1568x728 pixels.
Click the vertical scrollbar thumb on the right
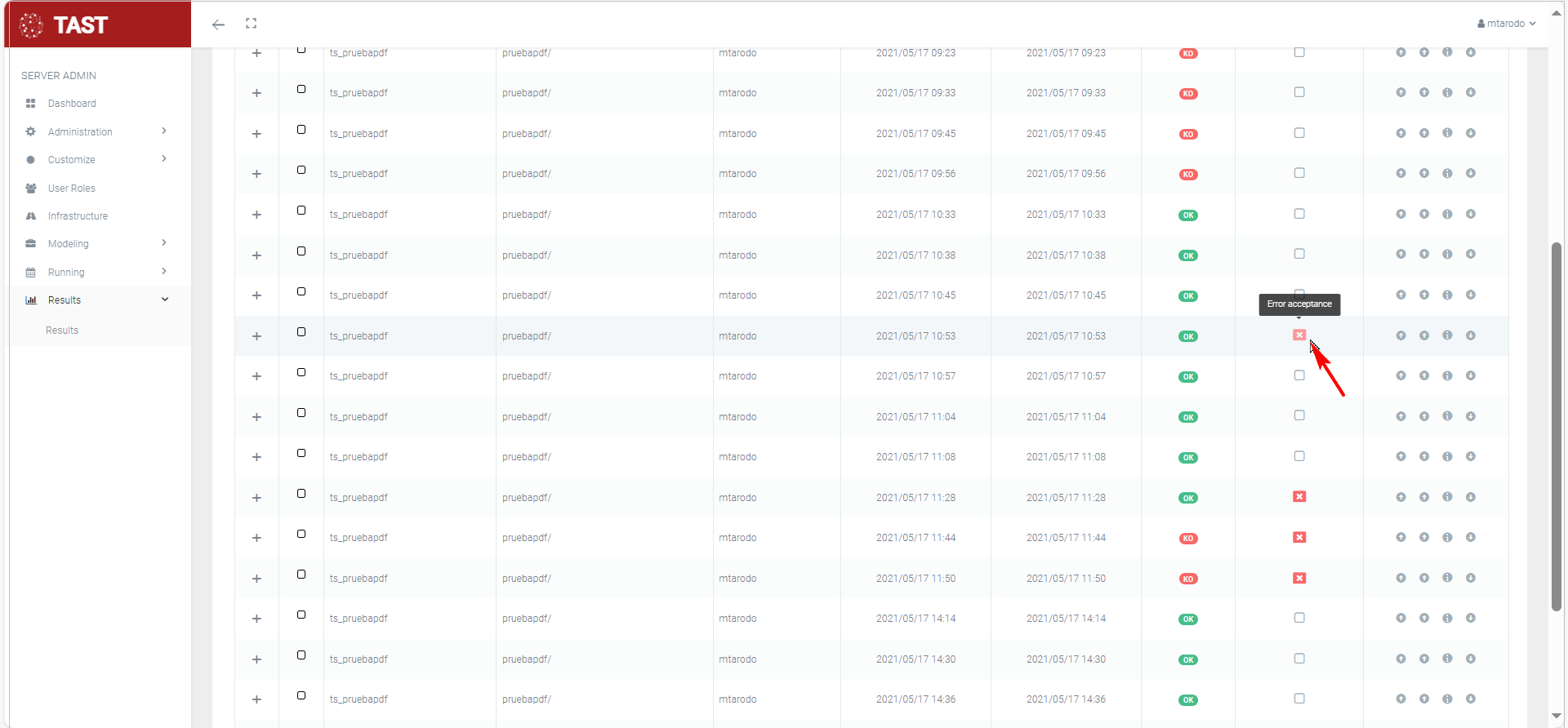pyautogui.click(x=1557, y=424)
